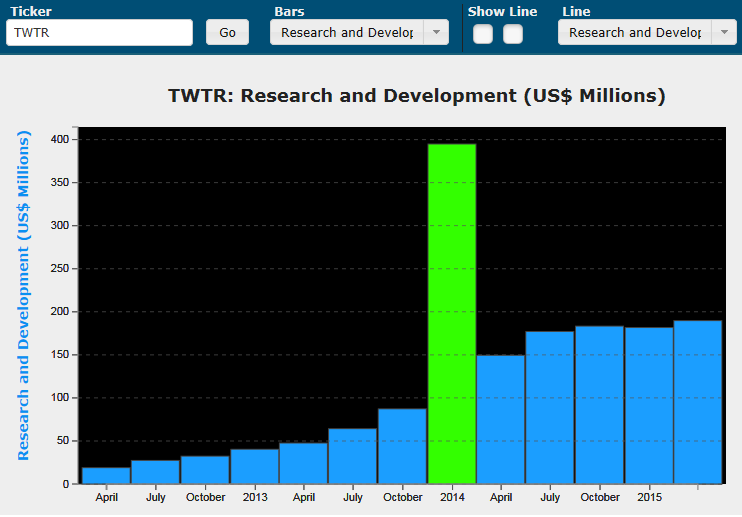Click the blue bar above April 2013
742x517 pixels.
coord(303,463)
